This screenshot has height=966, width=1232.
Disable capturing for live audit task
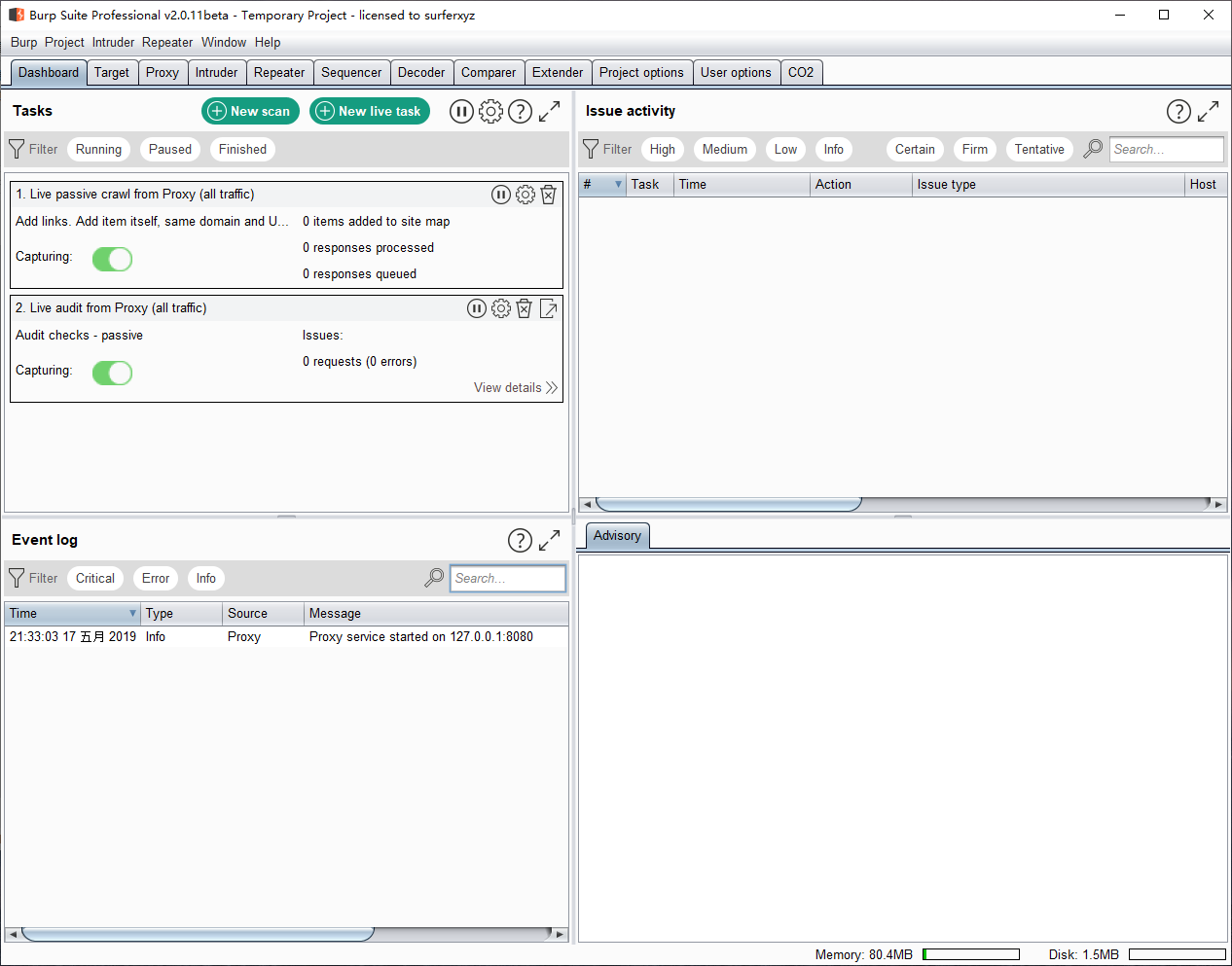[x=112, y=373]
